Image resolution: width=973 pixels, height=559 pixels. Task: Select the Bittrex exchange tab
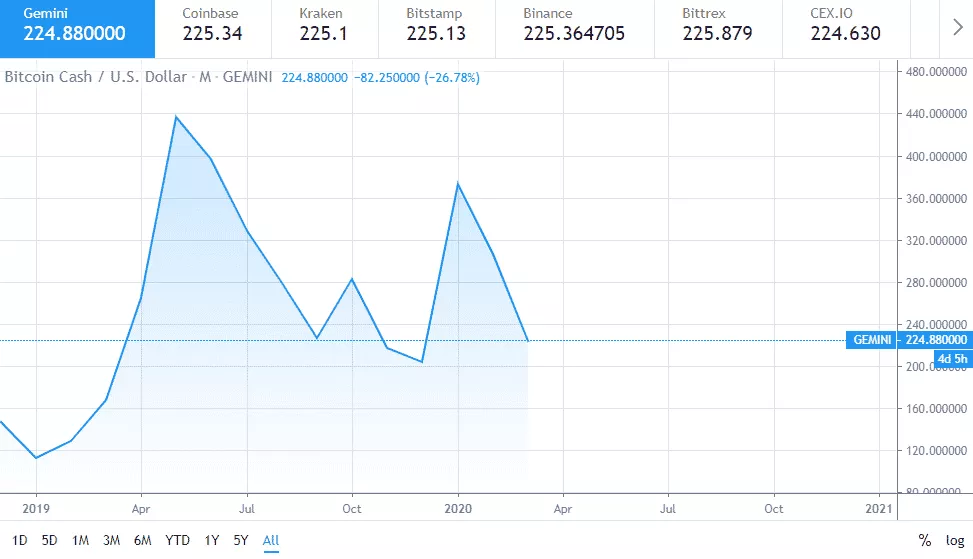[716, 25]
